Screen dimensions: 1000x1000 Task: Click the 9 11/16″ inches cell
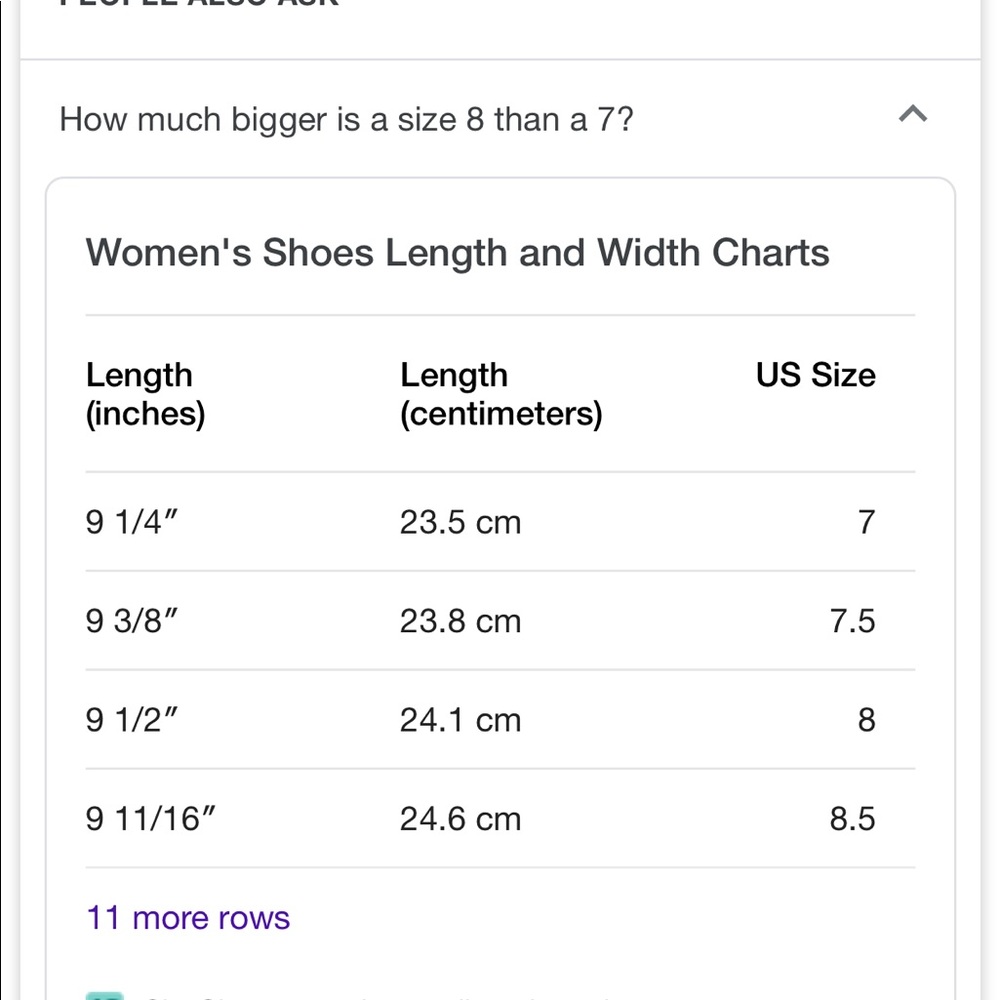pos(151,819)
